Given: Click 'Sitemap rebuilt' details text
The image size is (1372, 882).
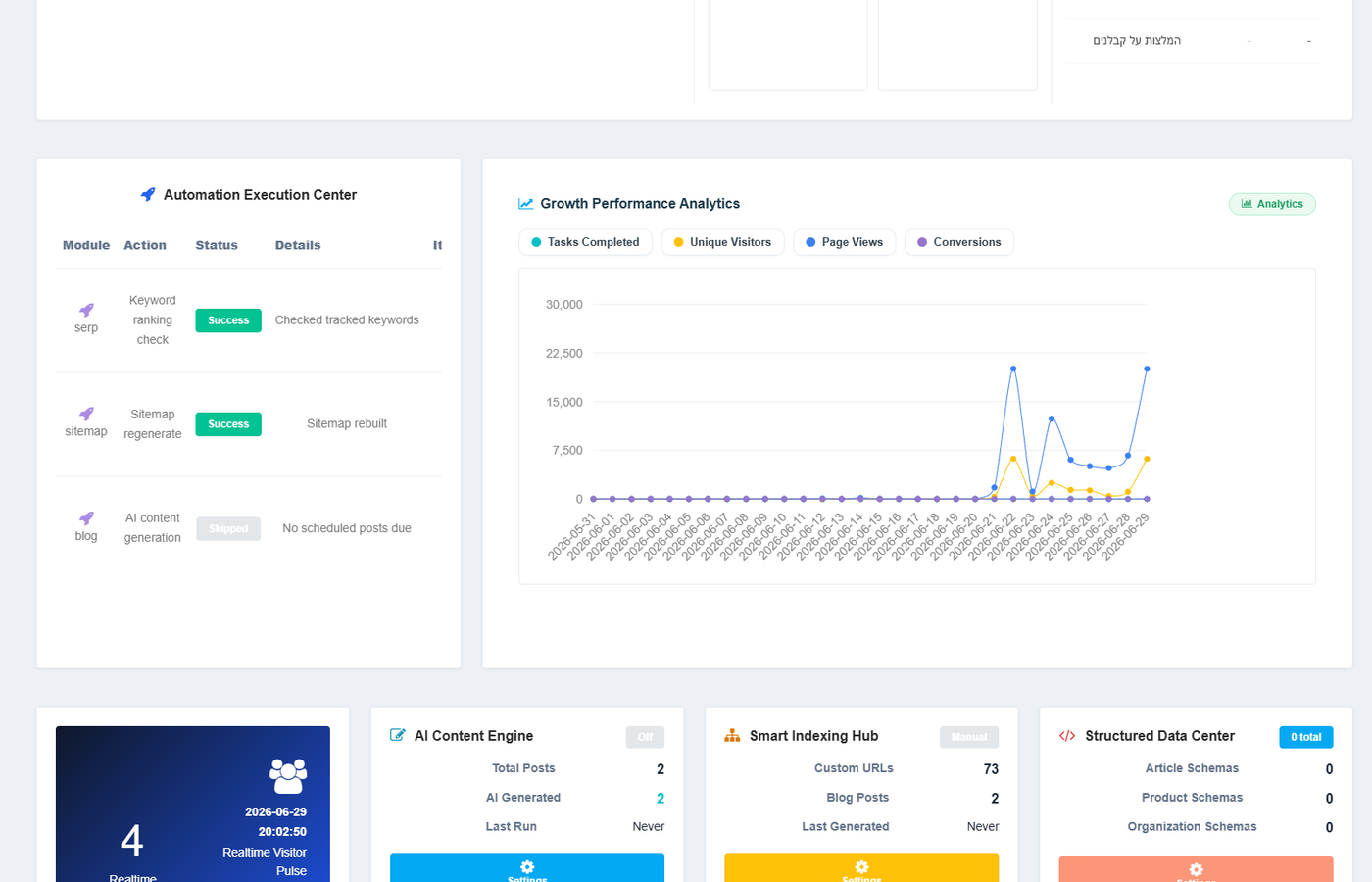Looking at the screenshot, I should (x=347, y=423).
